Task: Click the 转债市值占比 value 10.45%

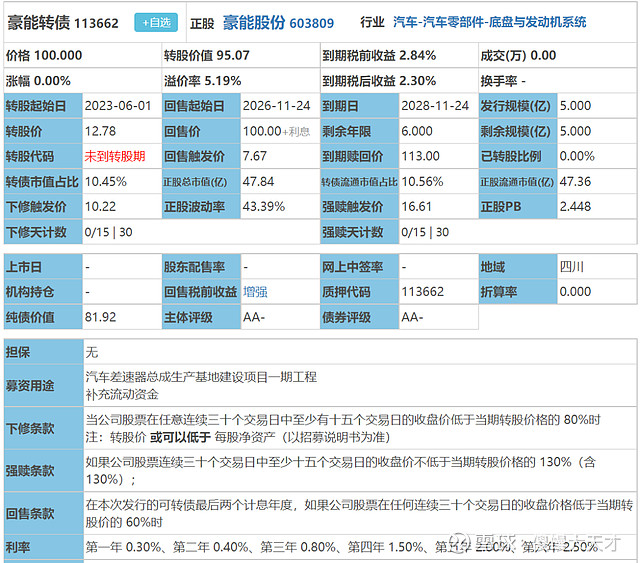Action: 105,182
